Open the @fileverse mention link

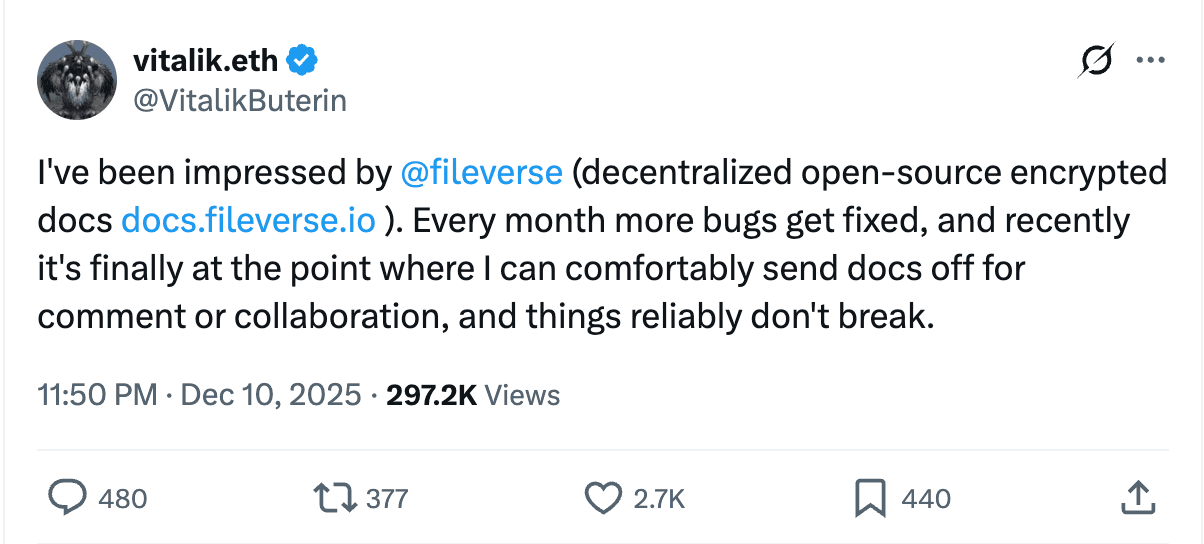tap(481, 172)
